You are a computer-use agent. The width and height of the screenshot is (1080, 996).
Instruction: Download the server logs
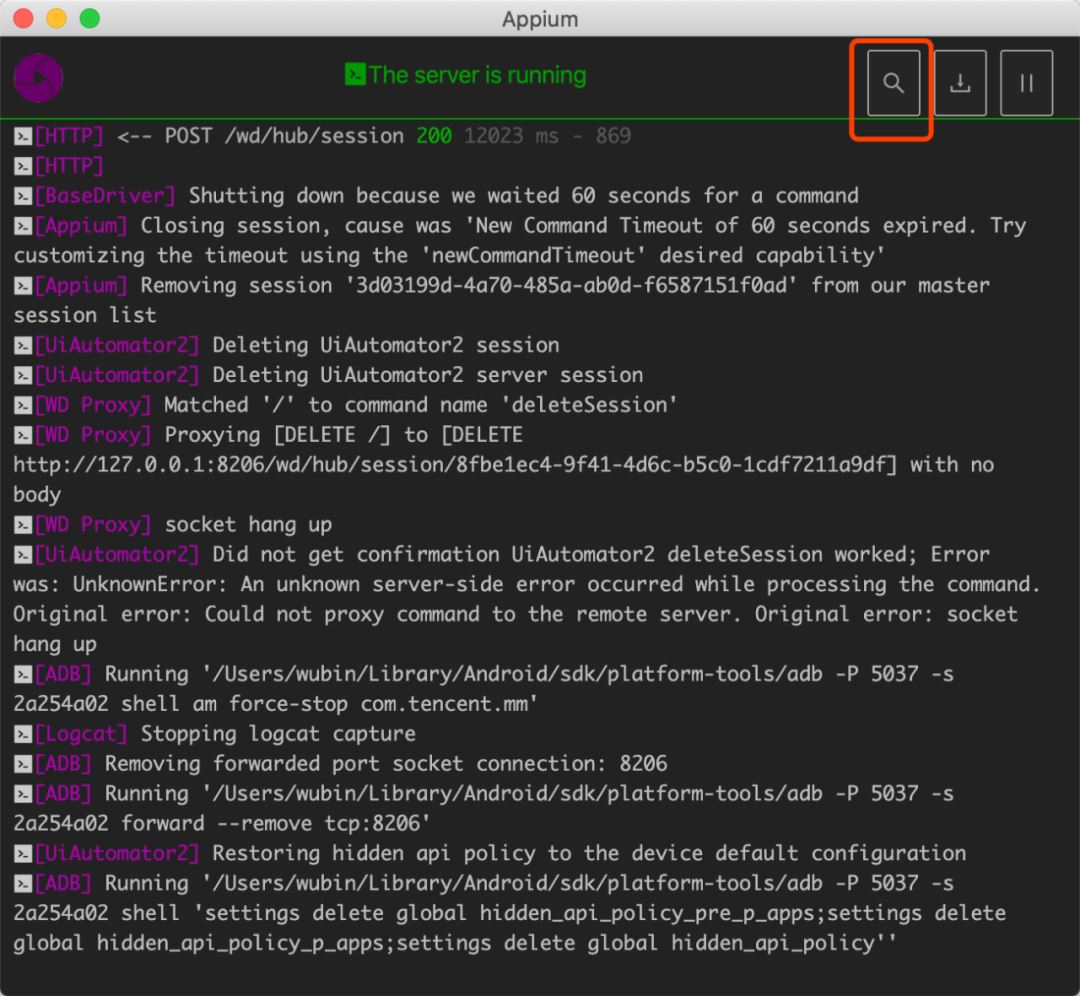point(960,83)
